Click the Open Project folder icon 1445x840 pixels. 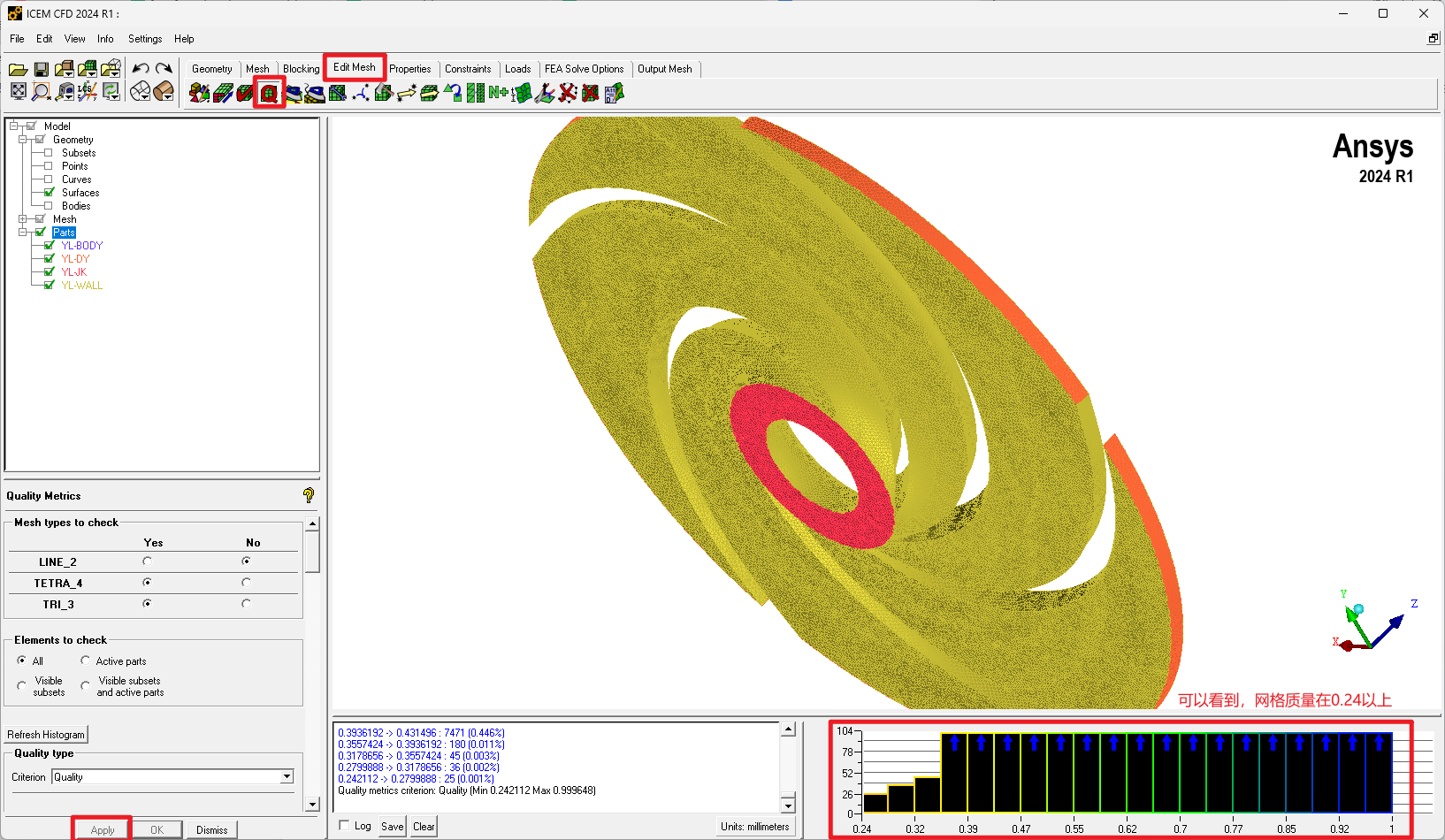coord(18,69)
